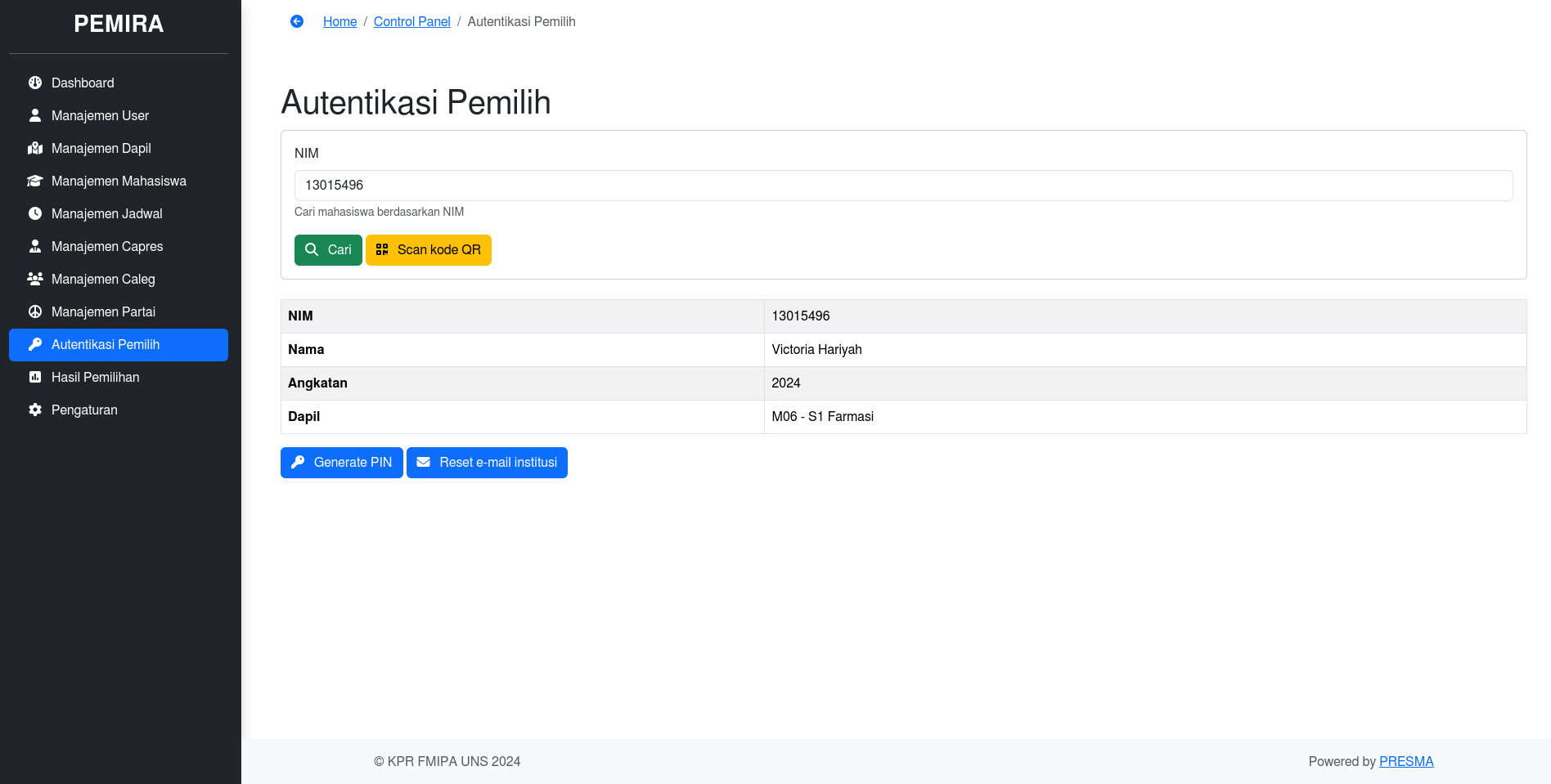This screenshot has height=784, width=1551.
Task: Click the blue back arrow icon
Action: [297, 21]
